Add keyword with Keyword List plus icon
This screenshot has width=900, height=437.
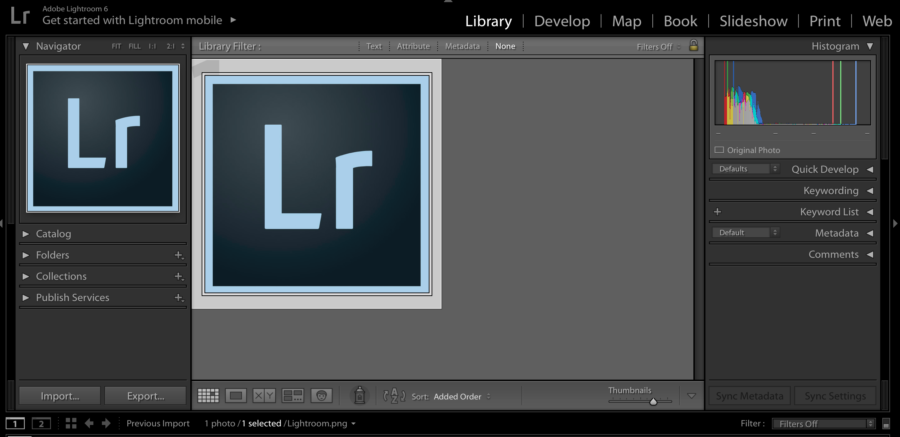pyautogui.click(x=717, y=212)
